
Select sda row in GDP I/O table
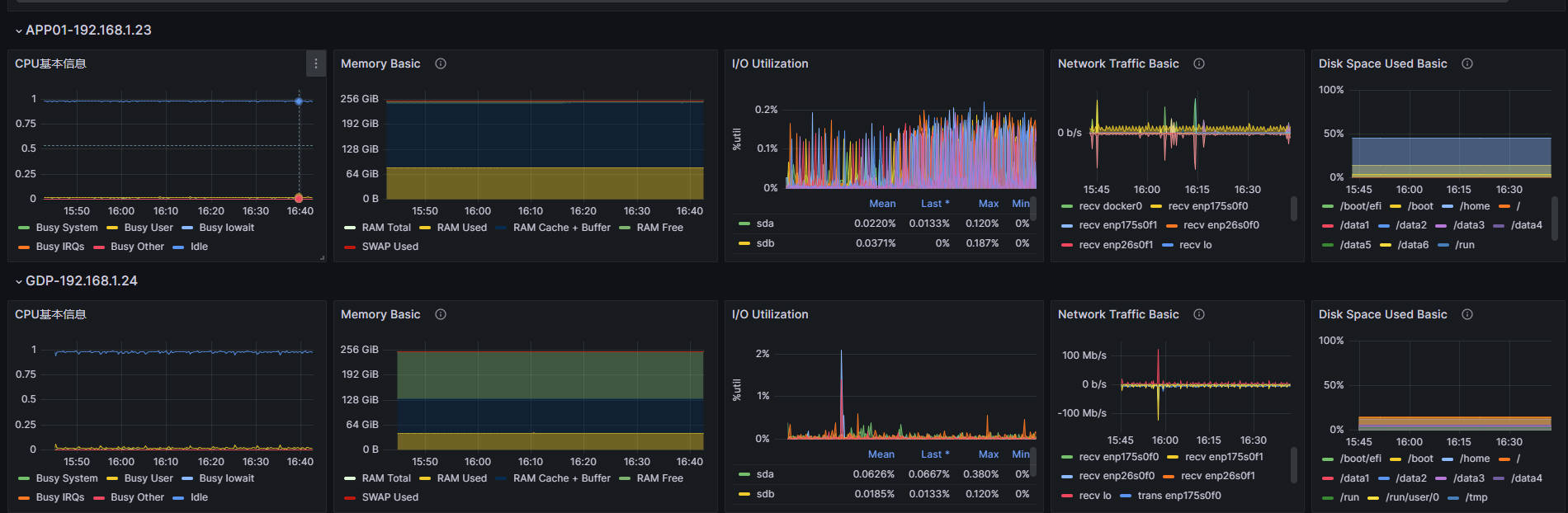point(885,474)
